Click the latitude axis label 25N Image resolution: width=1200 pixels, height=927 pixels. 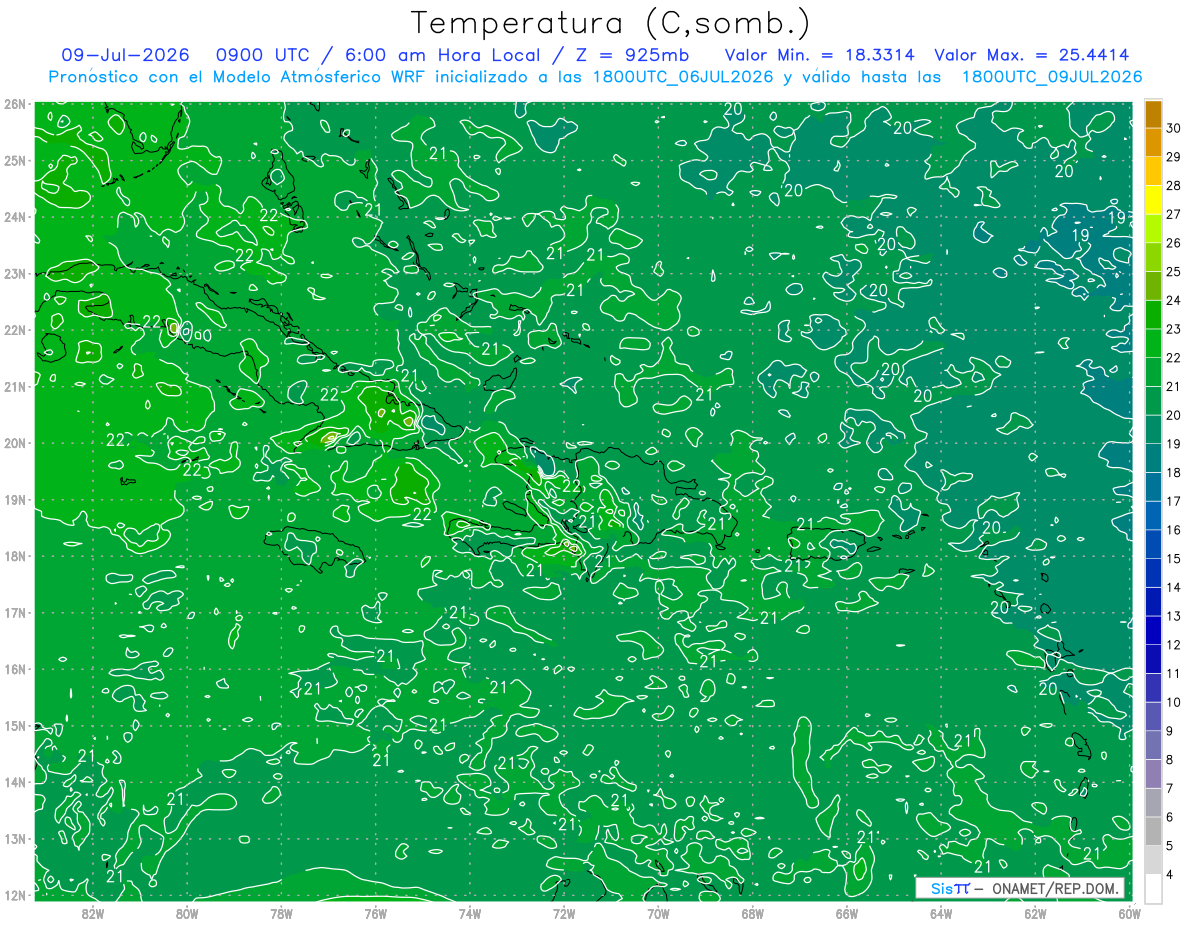tap(15, 160)
